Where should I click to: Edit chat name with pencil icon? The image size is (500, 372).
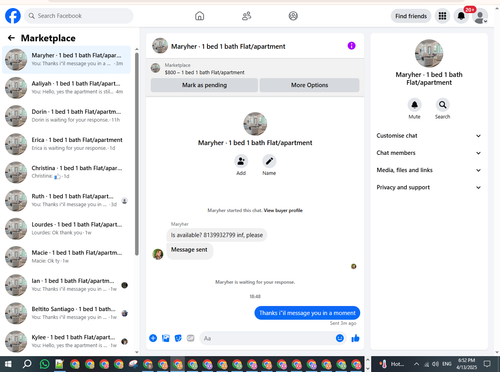click(x=269, y=161)
